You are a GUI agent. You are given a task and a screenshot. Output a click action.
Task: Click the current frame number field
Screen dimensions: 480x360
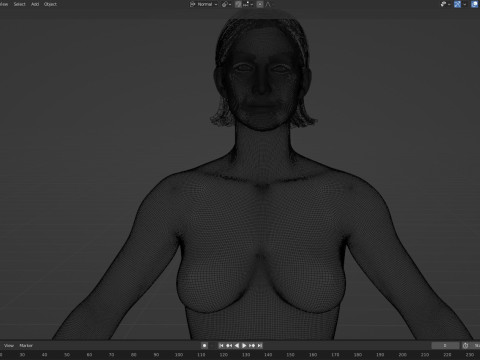click(x=445, y=346)
